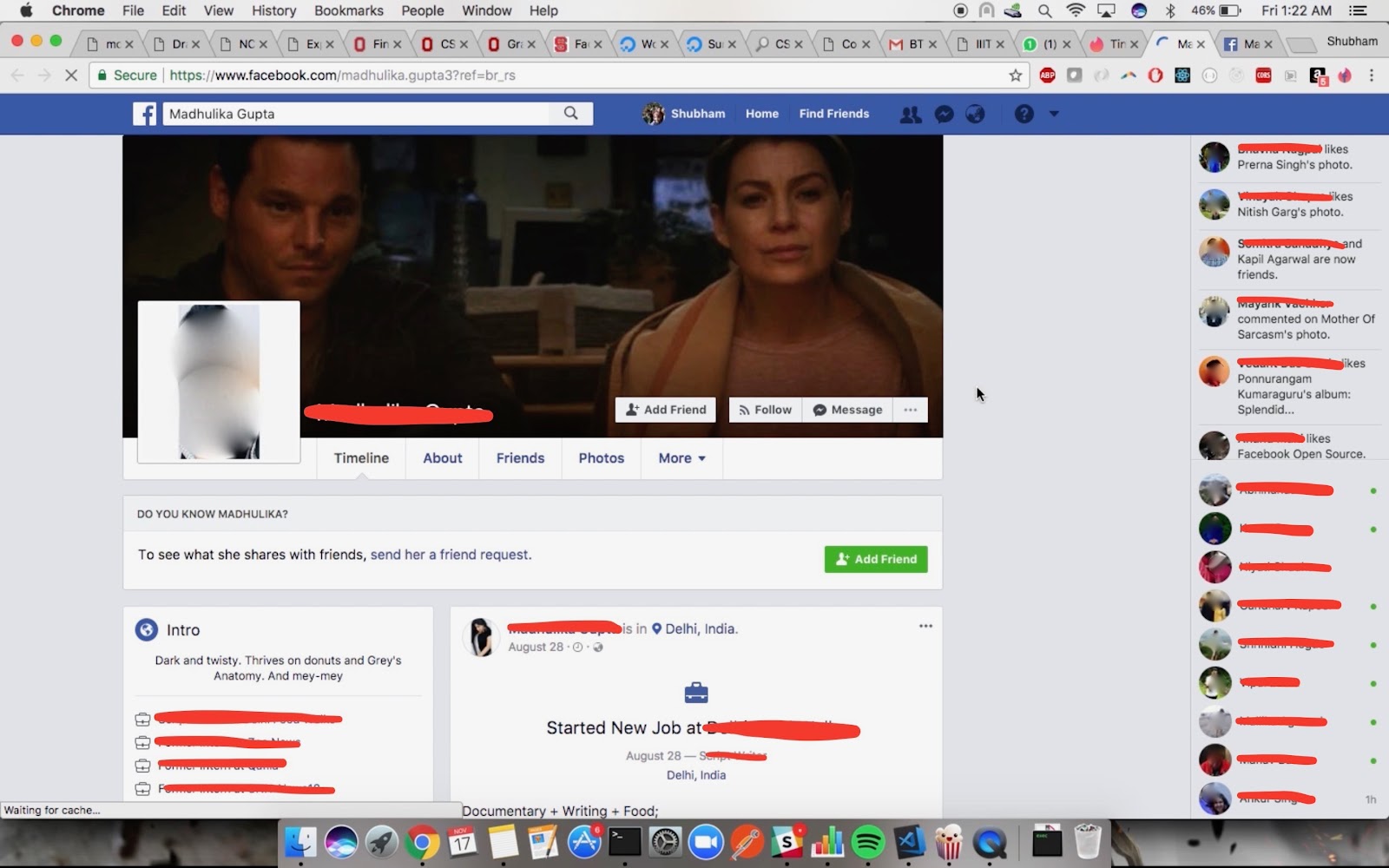The width and height of the screenshot is (1389, 868).
Task: Click the August 28 post timestamp
Action: 536,647
